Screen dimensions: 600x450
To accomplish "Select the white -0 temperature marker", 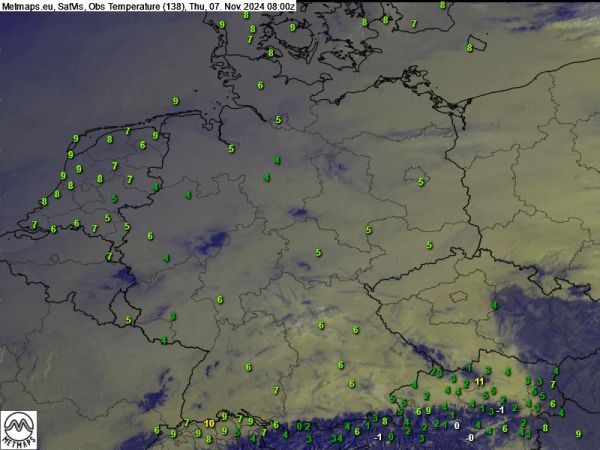I will (470, 438).
